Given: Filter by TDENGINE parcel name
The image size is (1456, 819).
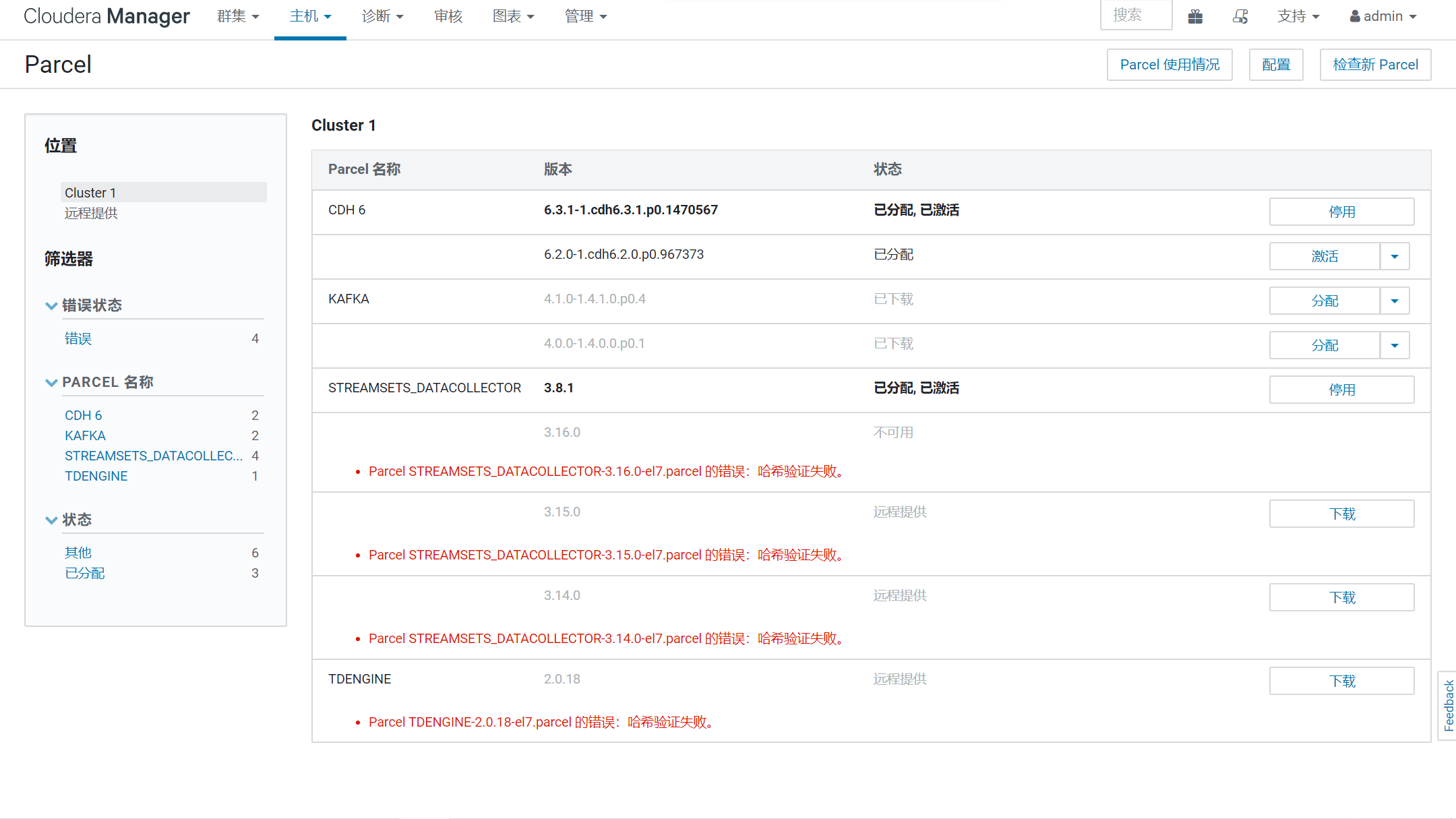Looking at the screenshot, I should tap(96, 476).
